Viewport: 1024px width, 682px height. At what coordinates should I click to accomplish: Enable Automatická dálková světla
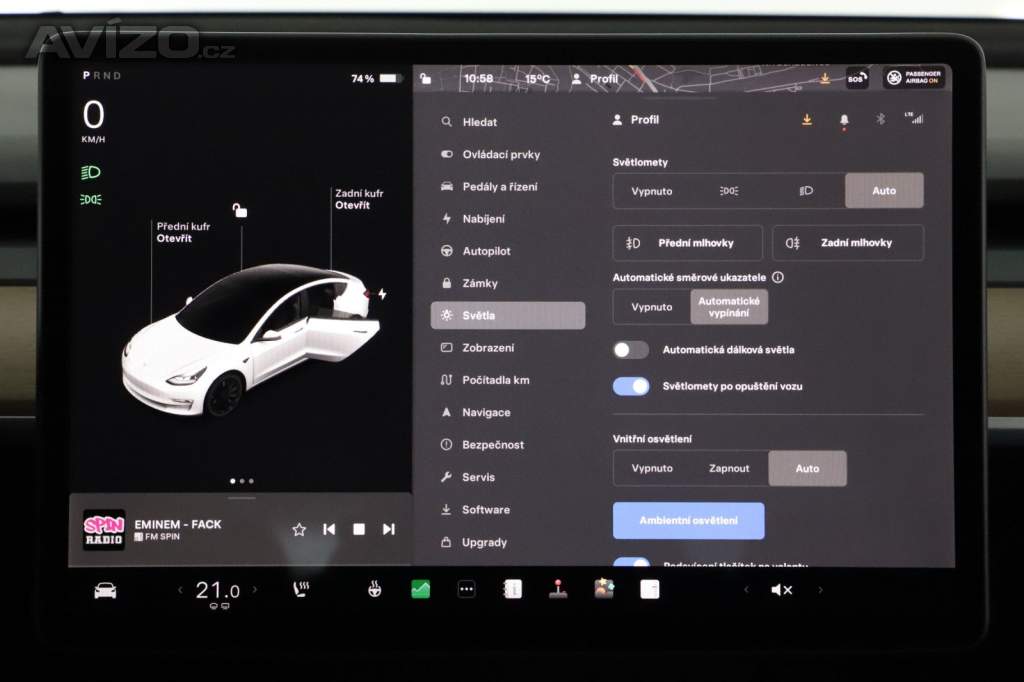631,350
